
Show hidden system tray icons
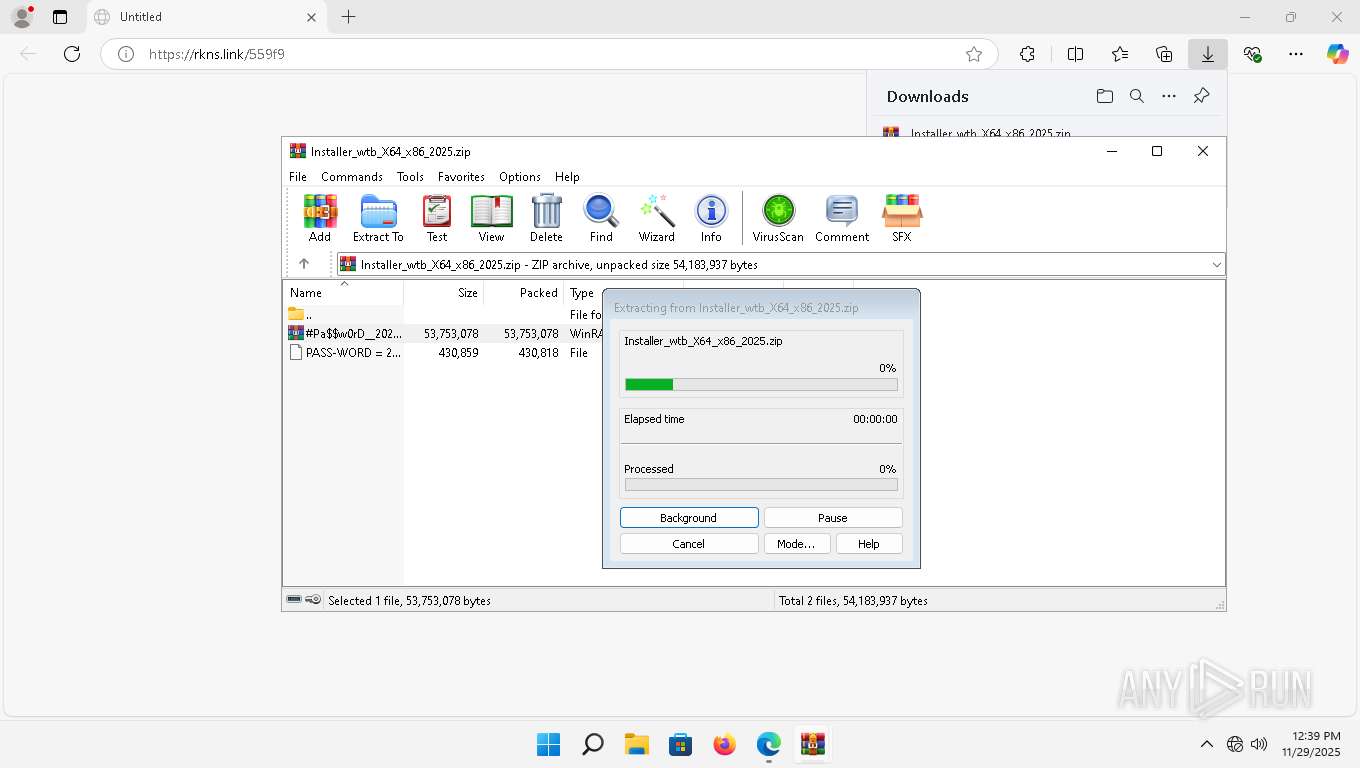1207,744
